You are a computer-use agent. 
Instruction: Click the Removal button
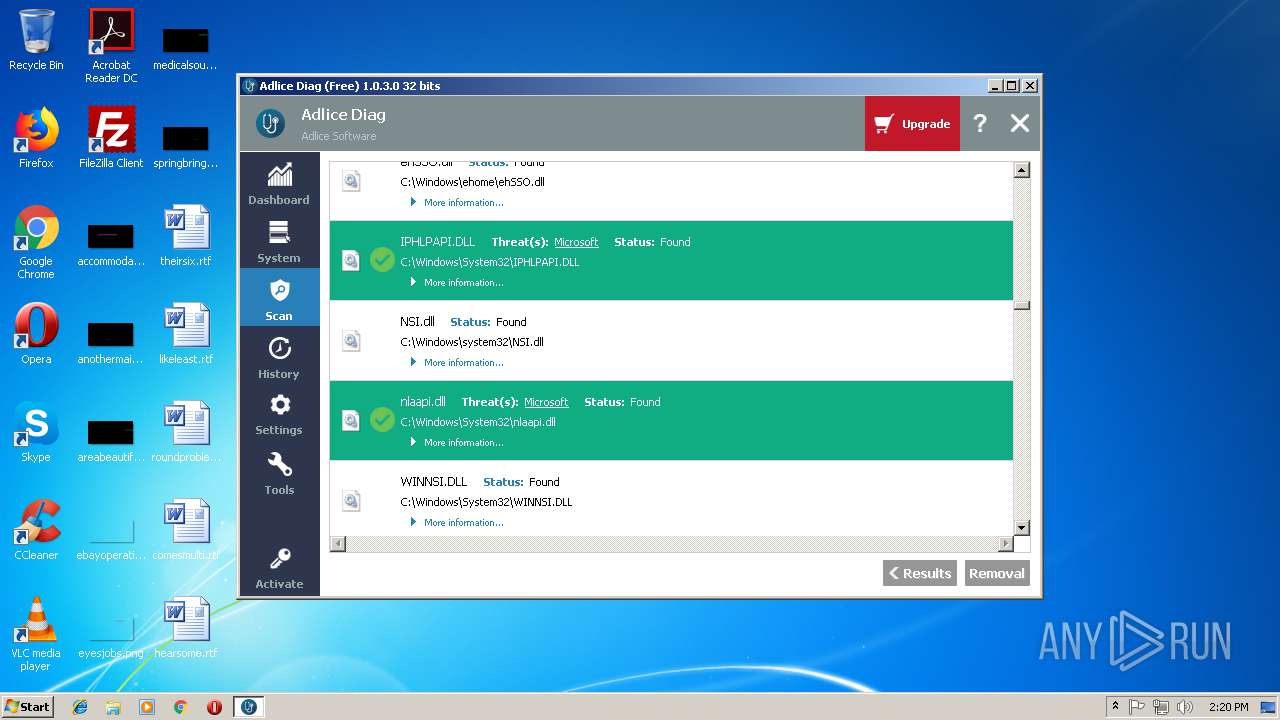(x=997, y=573)
